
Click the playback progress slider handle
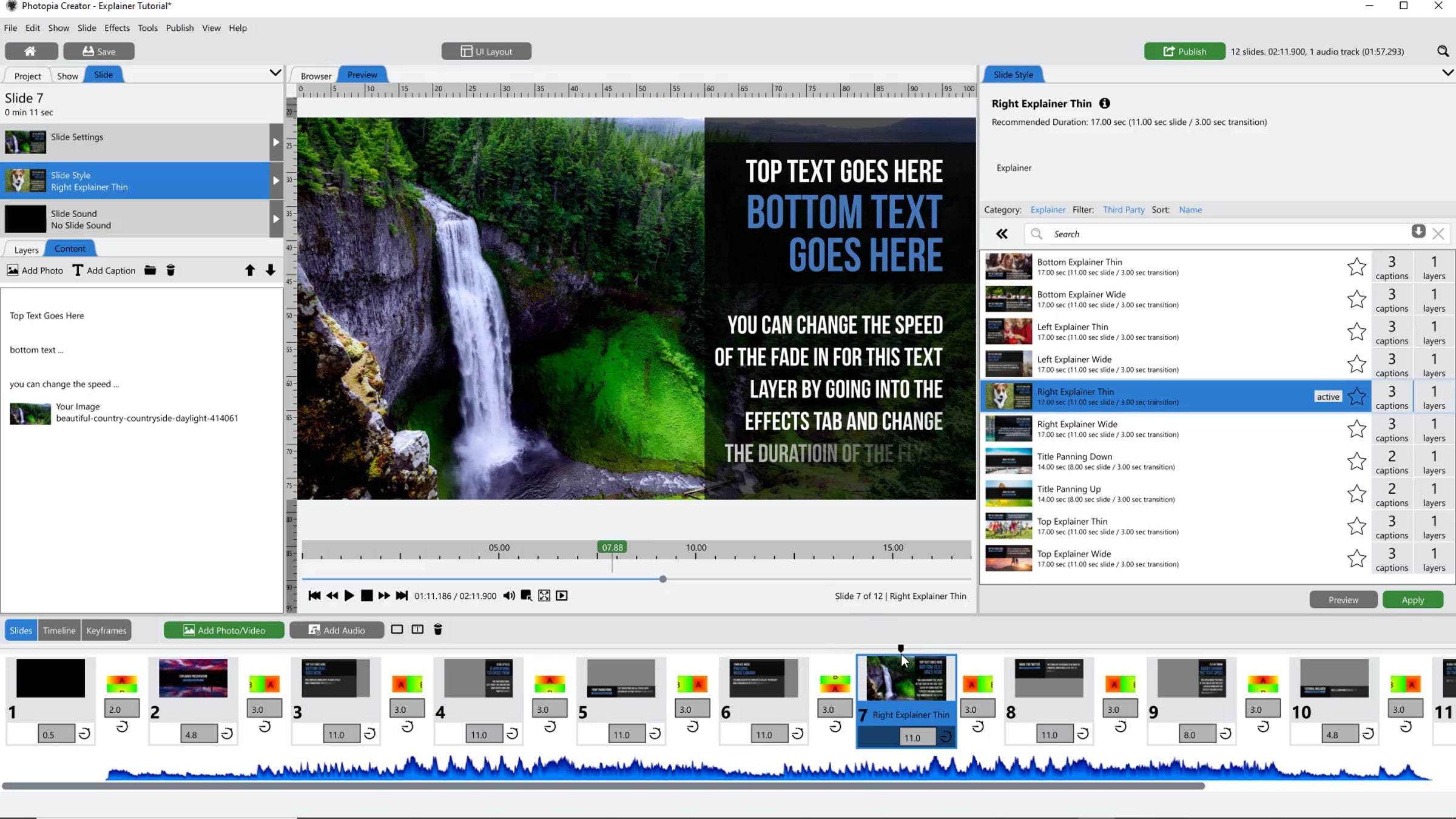662,579
